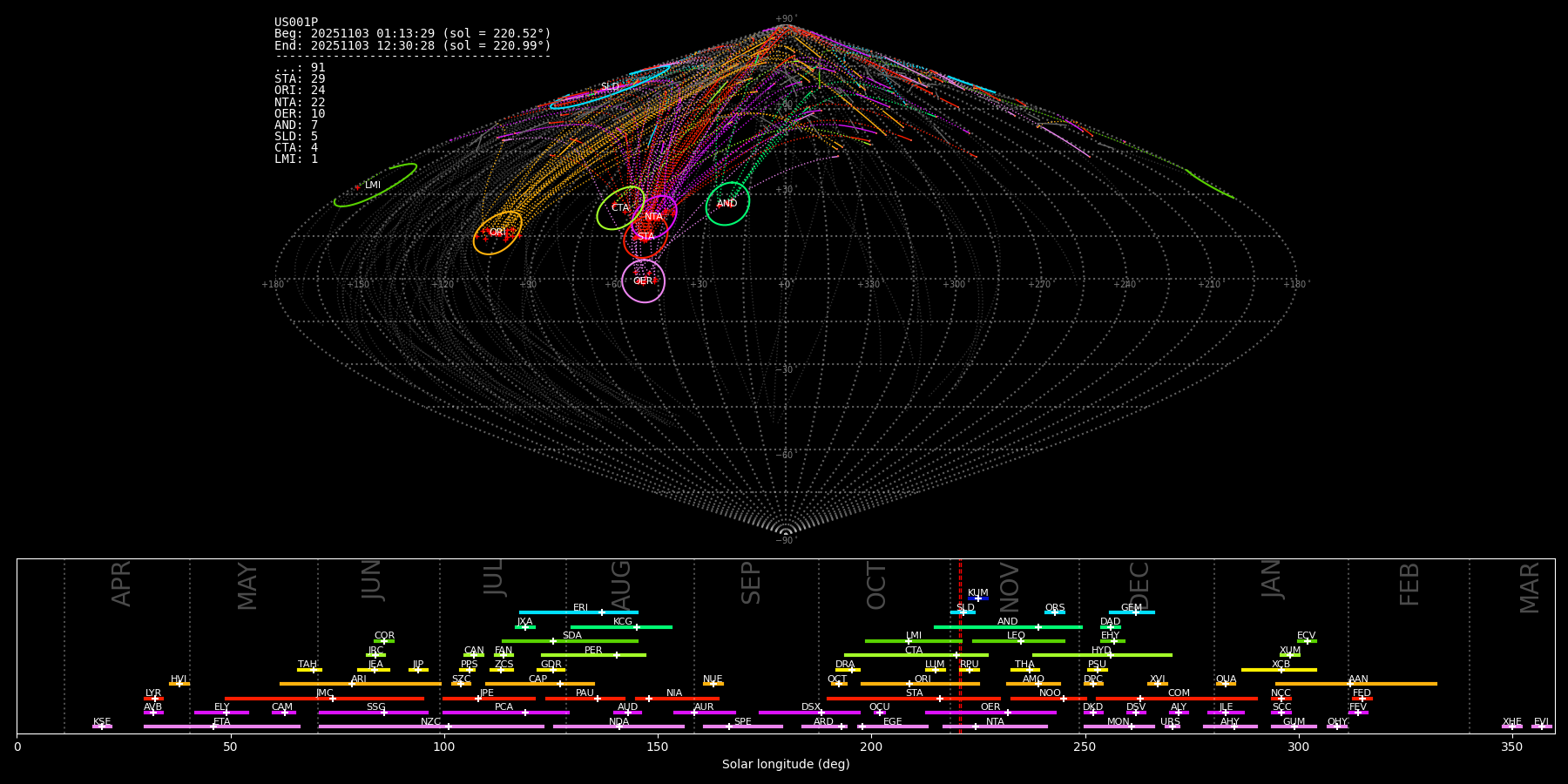Select the LYR shower bar in timeline
Screen dimensions: 1568x784
point(153,699)
